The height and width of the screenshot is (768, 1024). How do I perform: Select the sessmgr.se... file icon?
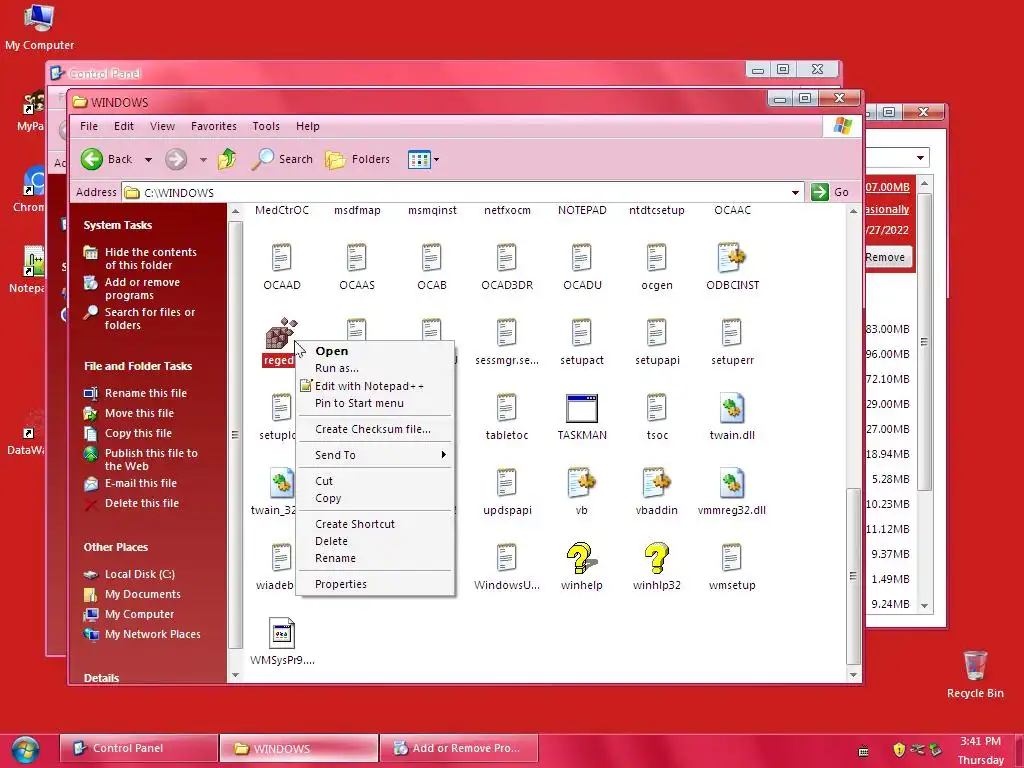[507, 333]
